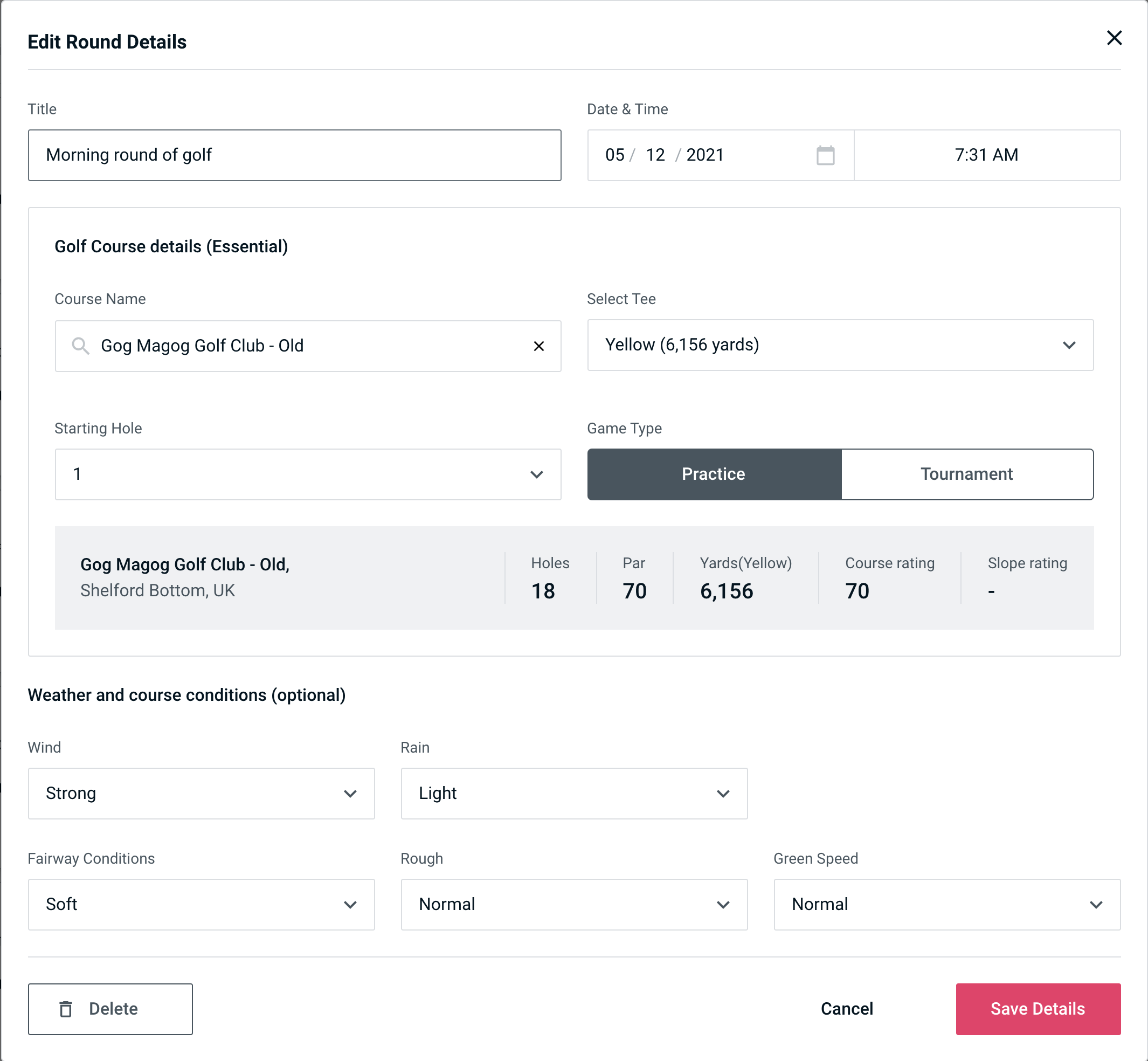The width and height of the screenshot is (1148, 1061).
Task: Click the search icon in Course Name field
Action: 80,345
